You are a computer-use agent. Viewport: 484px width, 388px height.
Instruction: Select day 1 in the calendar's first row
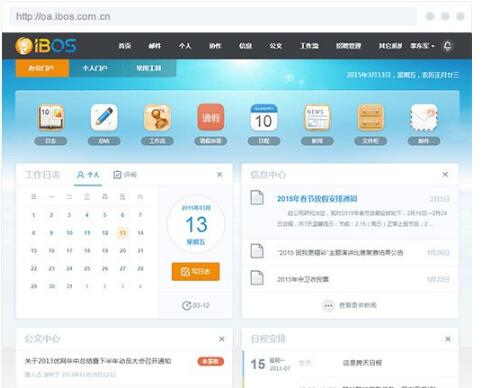34,215
